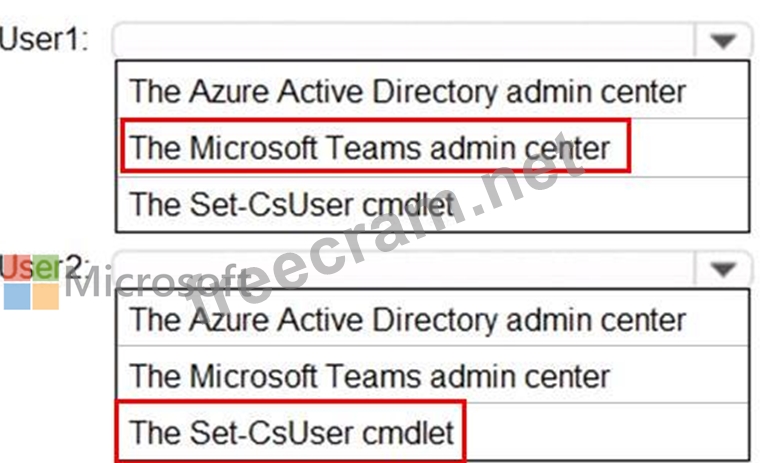The image size is (769, 463).
Task: Click the User1 label text
Action: point(46,40)
